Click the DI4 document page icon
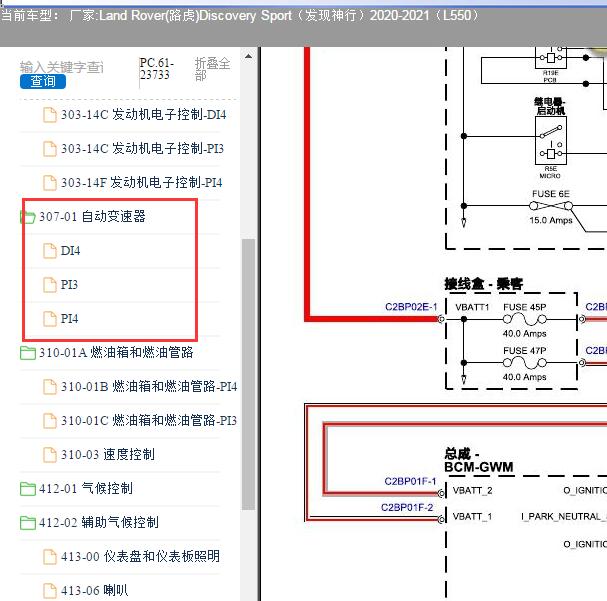This screenshot has height=601, width=607. [50, 251]
